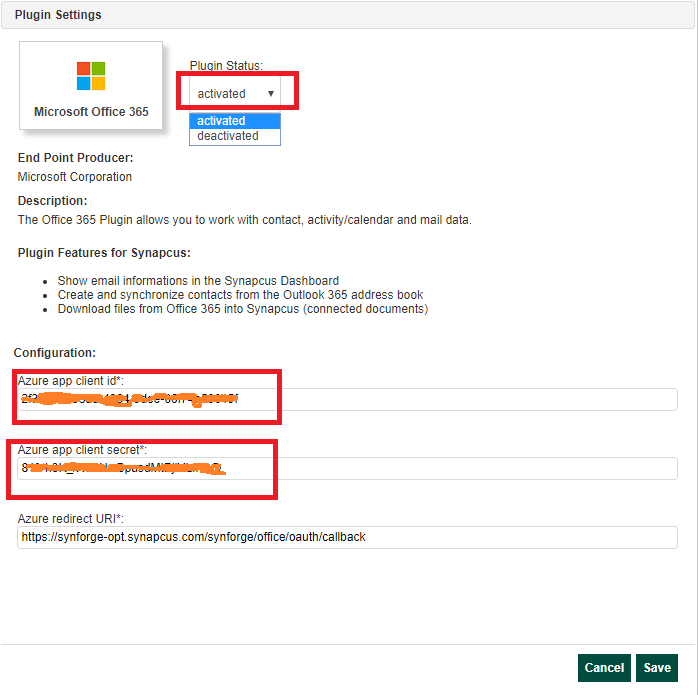Screen dimensions: 698x695
Task: Click the Microsoft Office 365 logo icon
Action: (x=91, y=76)
